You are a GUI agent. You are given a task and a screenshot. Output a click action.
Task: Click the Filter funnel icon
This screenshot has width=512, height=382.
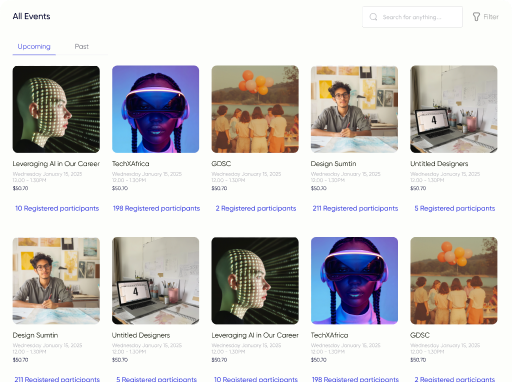pos(476,17)
